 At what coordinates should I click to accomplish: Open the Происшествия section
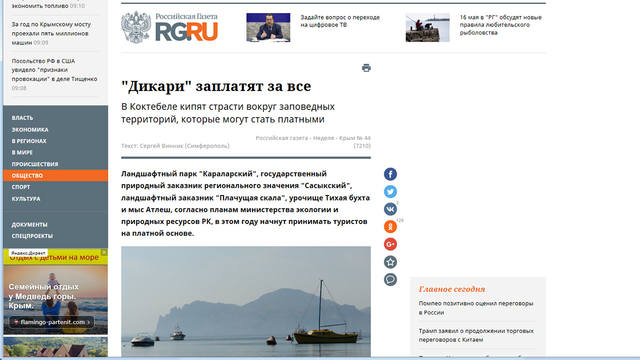pyautogui.click(x=35, y=164)
